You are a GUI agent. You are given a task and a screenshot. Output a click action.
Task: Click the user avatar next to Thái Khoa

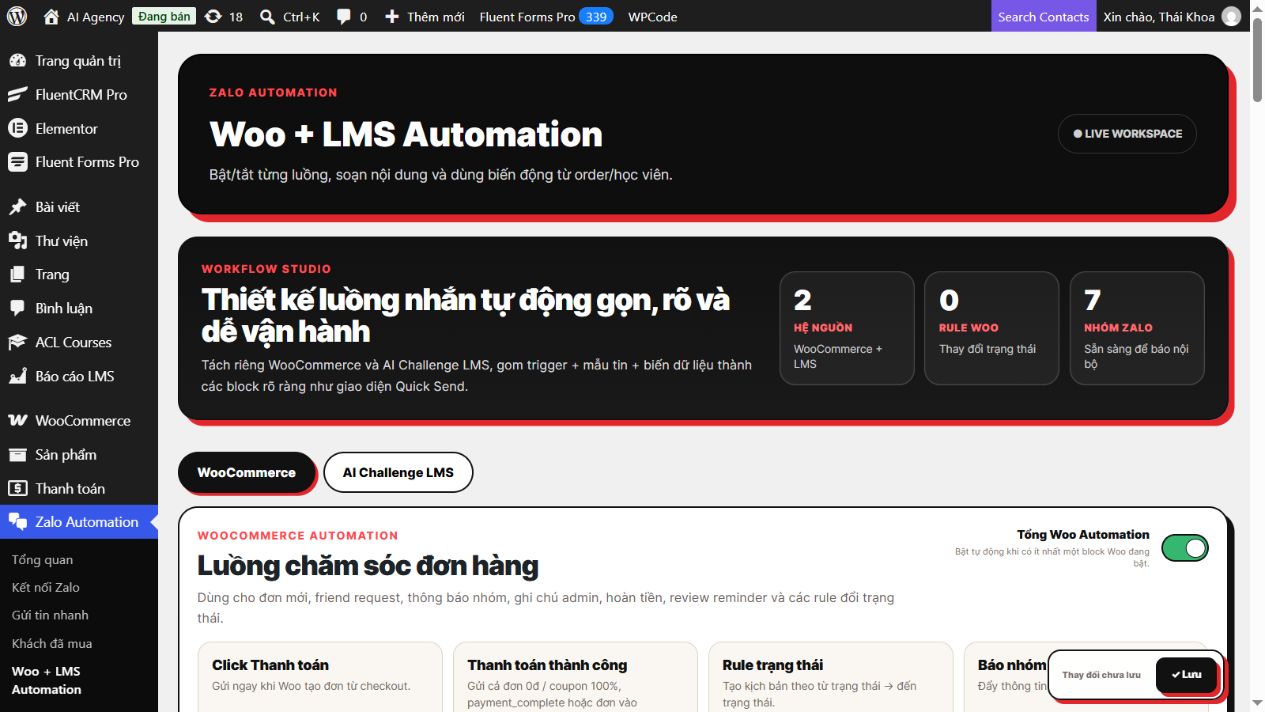point(1231,16)
